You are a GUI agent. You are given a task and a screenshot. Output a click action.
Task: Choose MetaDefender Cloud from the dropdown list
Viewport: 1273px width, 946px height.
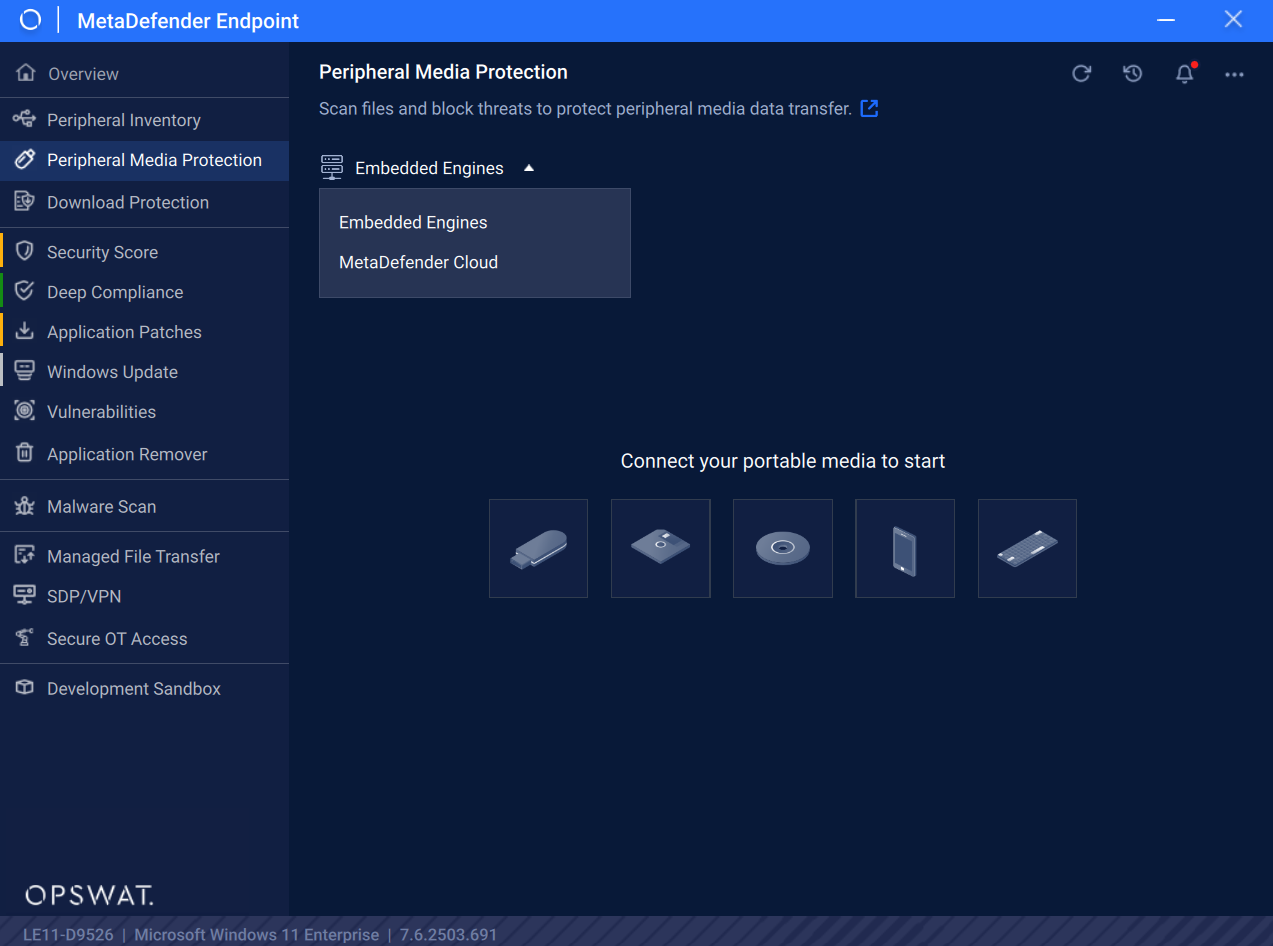pos(475,262)
